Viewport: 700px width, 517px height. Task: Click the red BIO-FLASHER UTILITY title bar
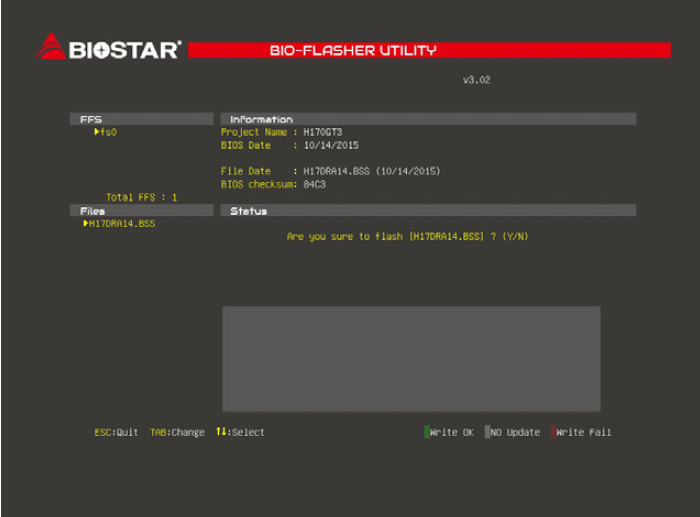(x=429, y=50)
